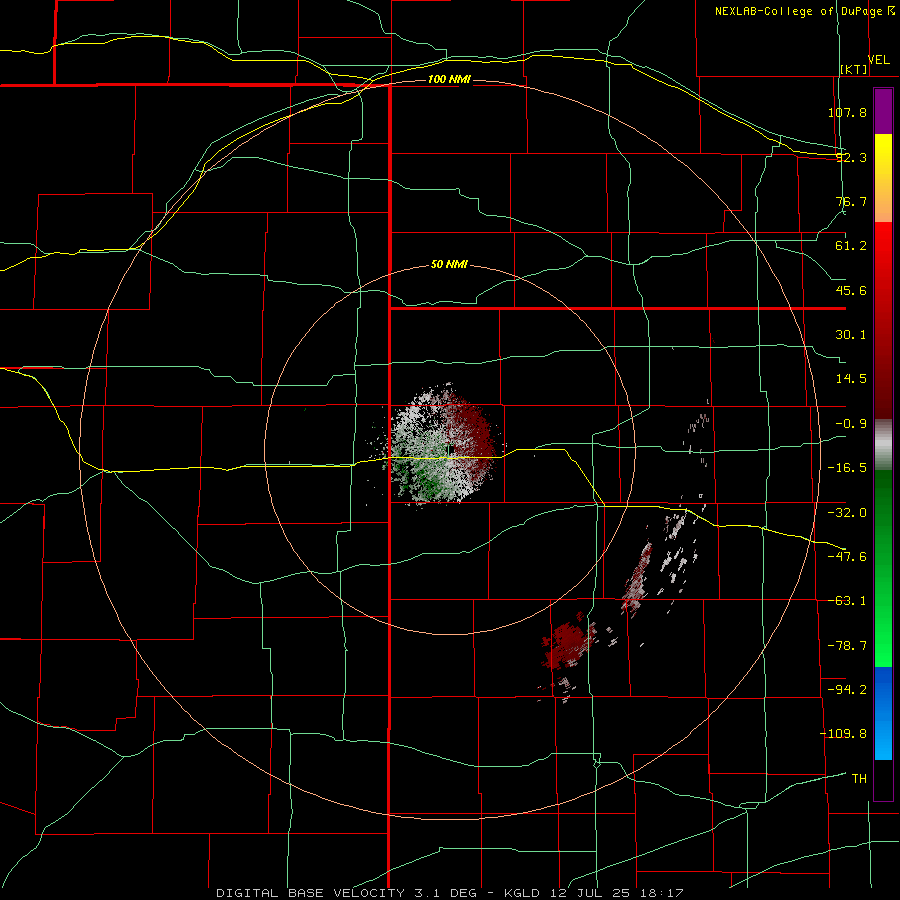Select the 61.2 velocity scale value
Image resolution: width=900 pixels, height=900 pixels.
pos(851,246)
